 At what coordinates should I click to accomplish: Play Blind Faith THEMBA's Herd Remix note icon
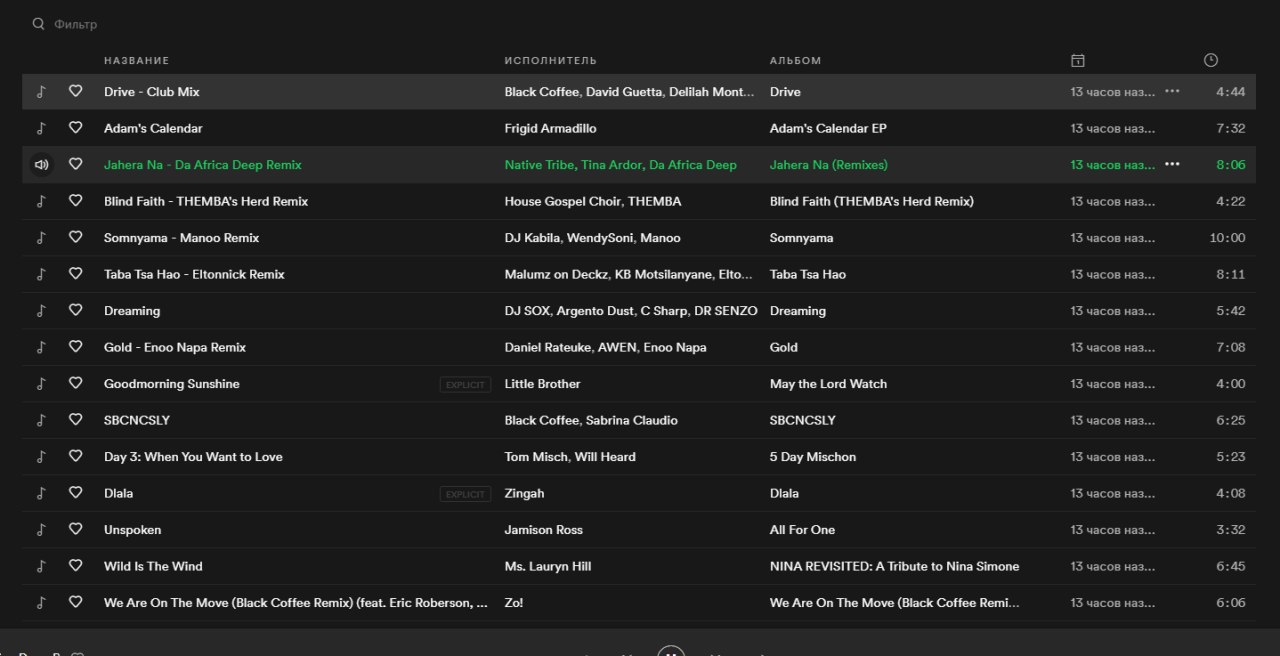tap(41, 201)
